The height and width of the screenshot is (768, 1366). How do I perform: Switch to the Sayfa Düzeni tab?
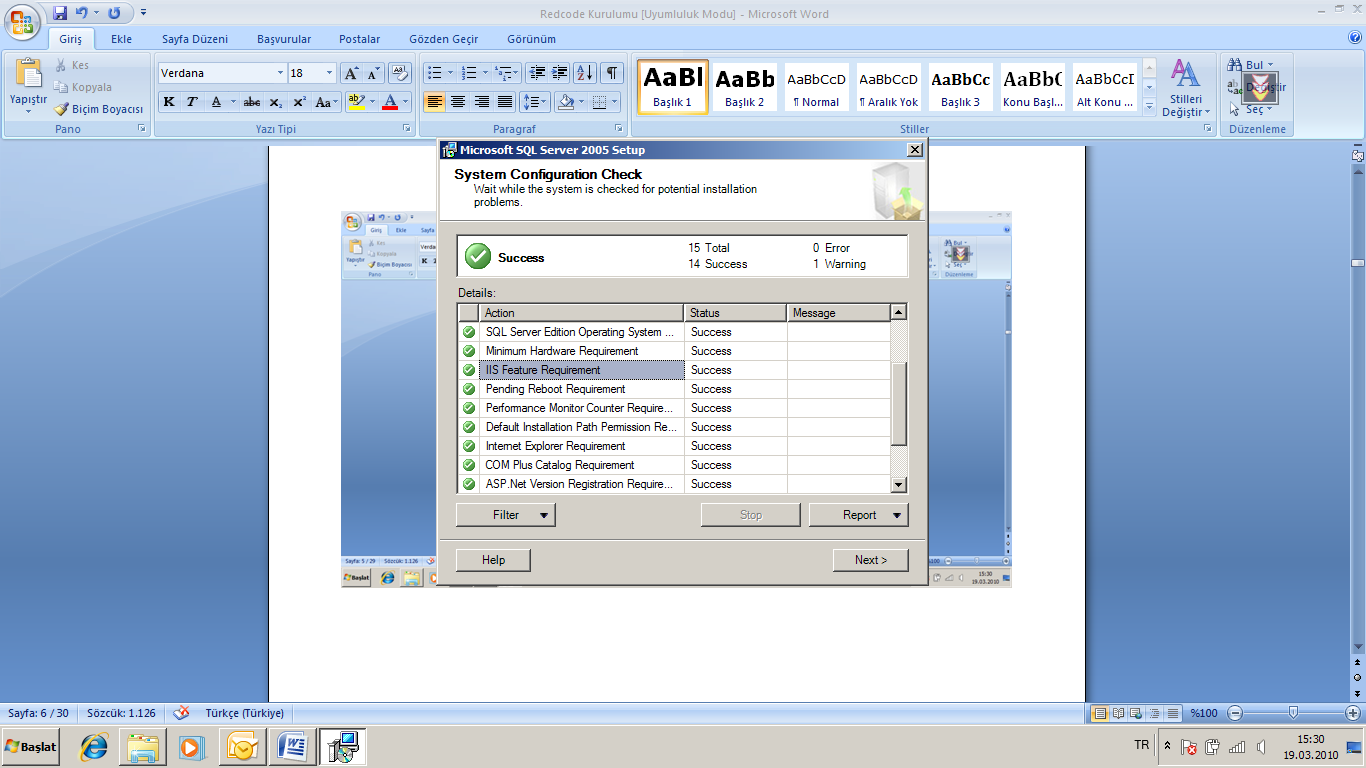195,39
